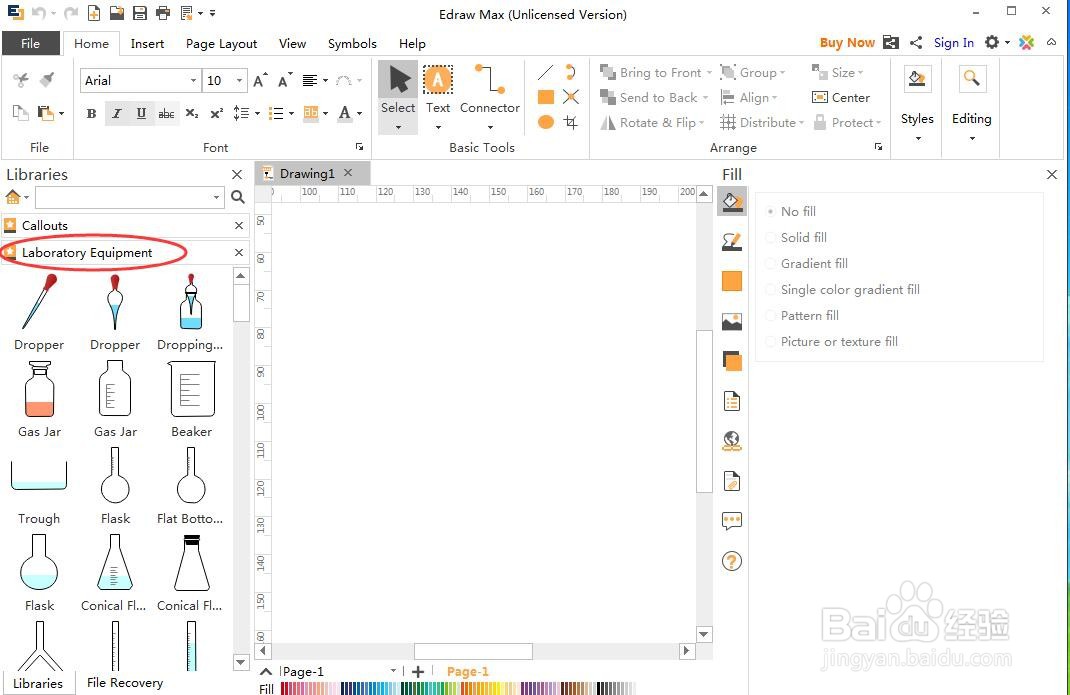
Task: Pick the arc drawing tool
Action: point(570,72)
